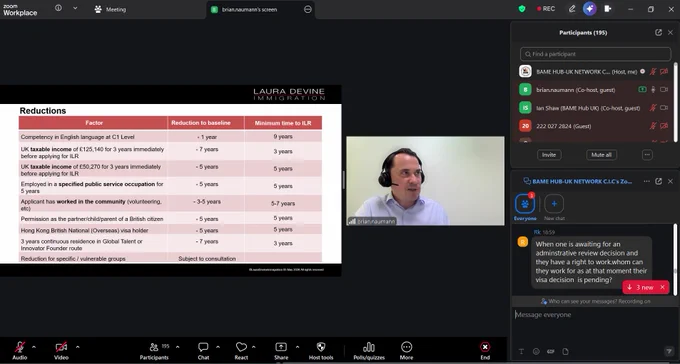Click the Find a participant search field

[x=595, y=54]
